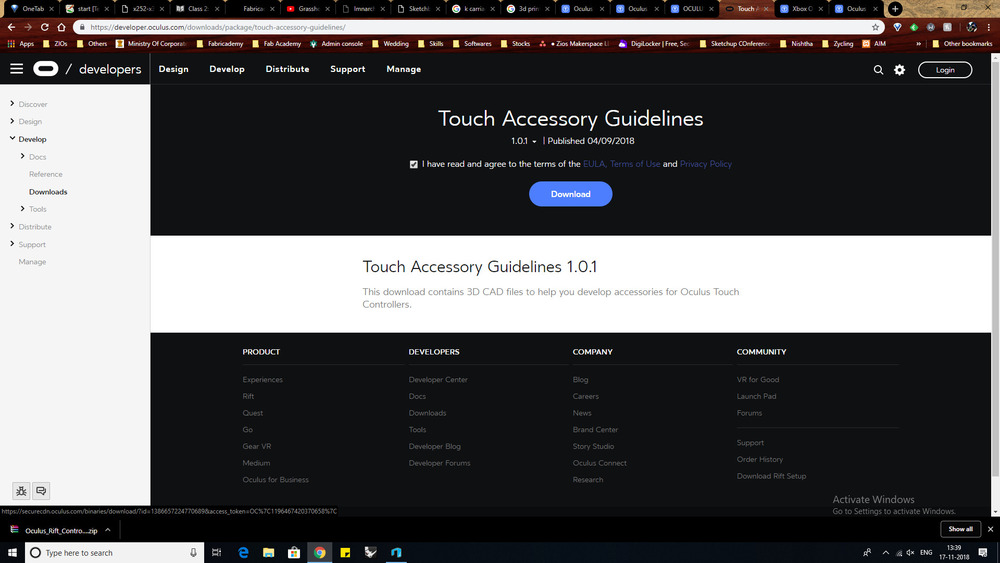
Task: Show hidden system tray icons
Action: click(885, 553)
